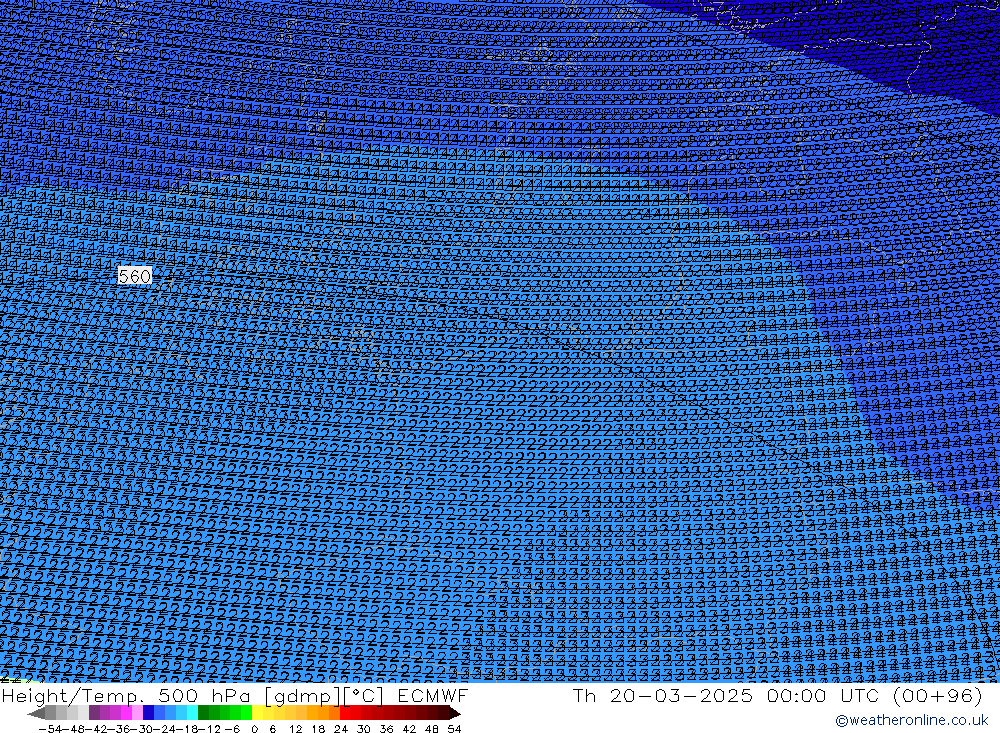Image resolution: width=1000 pixels, height=733 pixels.
Task: Click the 560 contour height label
Action: point(135,276)
